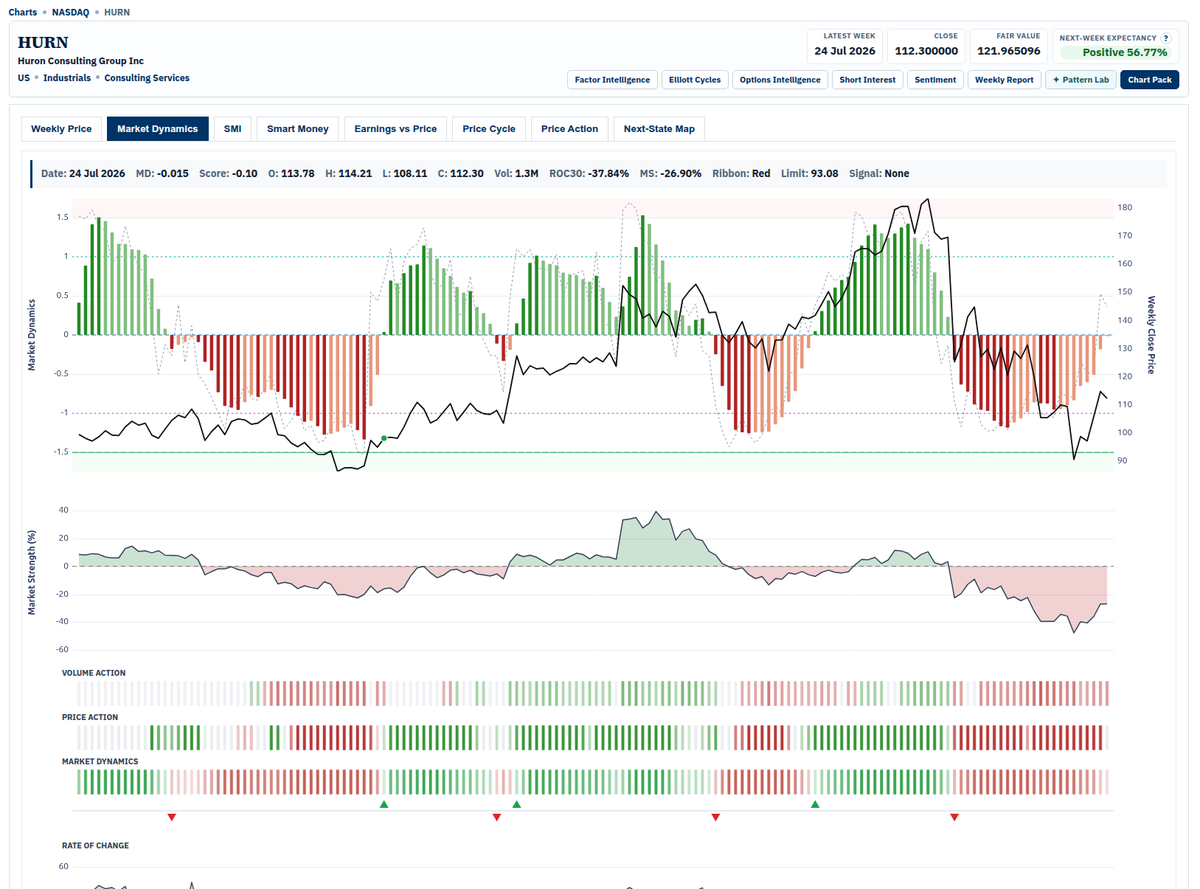Switch to the Weekly Price tab
Viewport: 1200px width, 889px height.
(x=61, y=129)
